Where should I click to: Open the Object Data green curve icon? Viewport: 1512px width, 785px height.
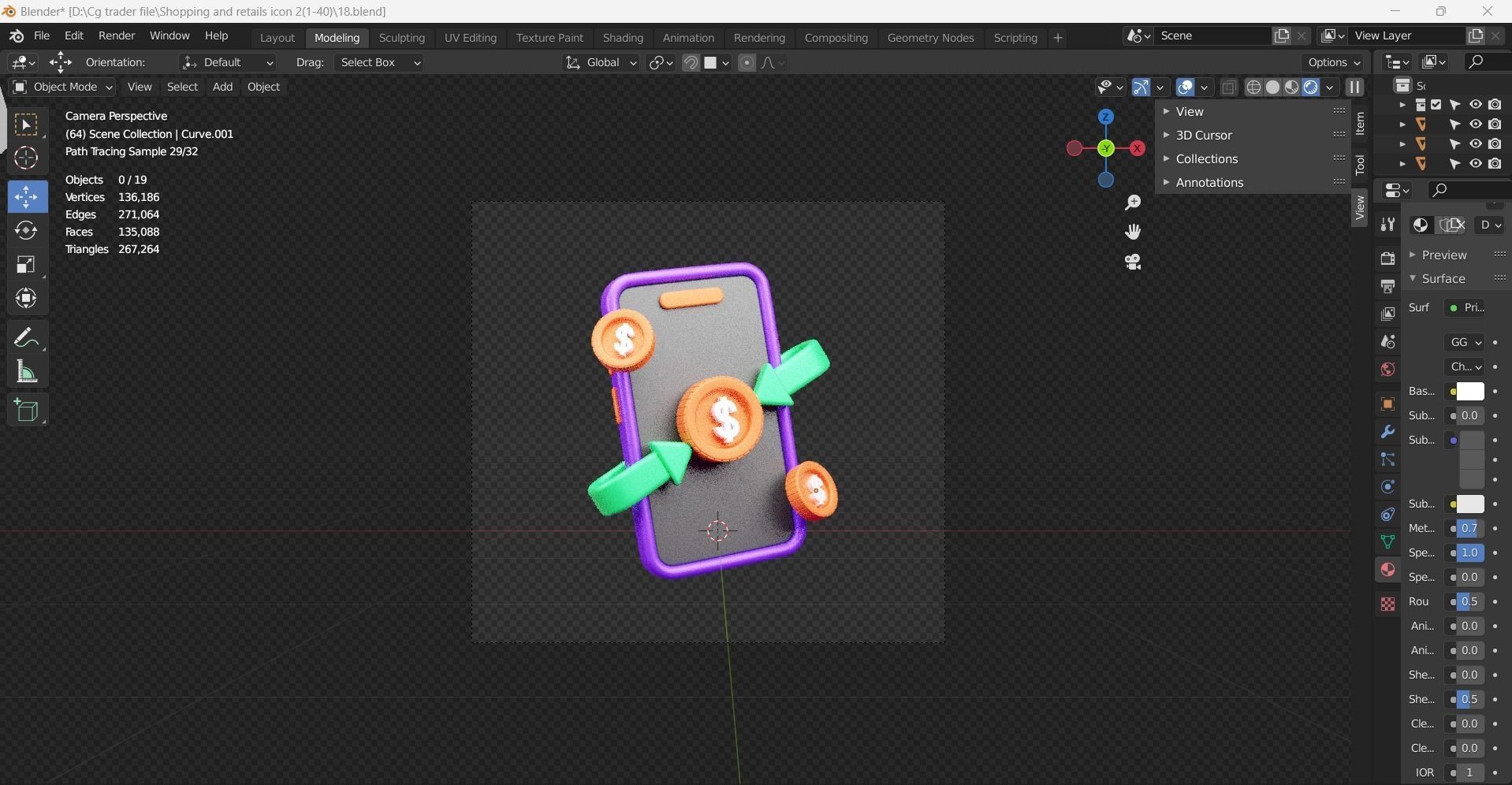(1387, 541)
